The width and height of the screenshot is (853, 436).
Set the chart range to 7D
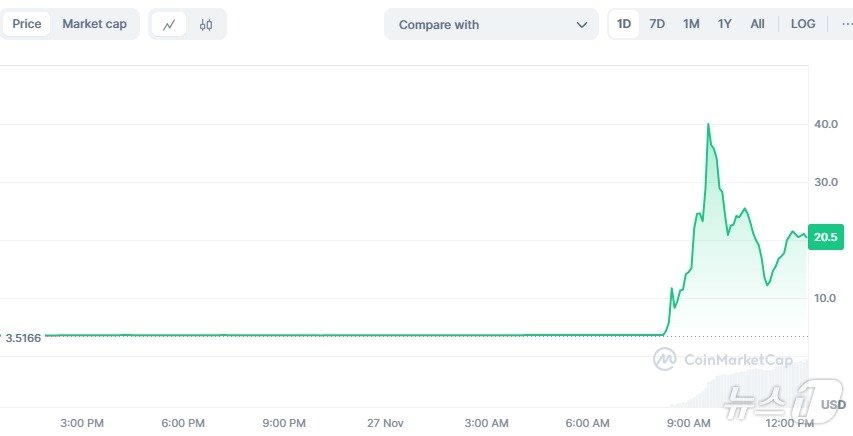pos(657,24)
